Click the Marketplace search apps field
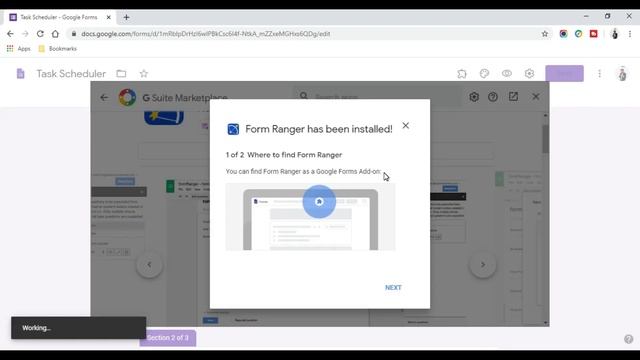 click(378, 97)
